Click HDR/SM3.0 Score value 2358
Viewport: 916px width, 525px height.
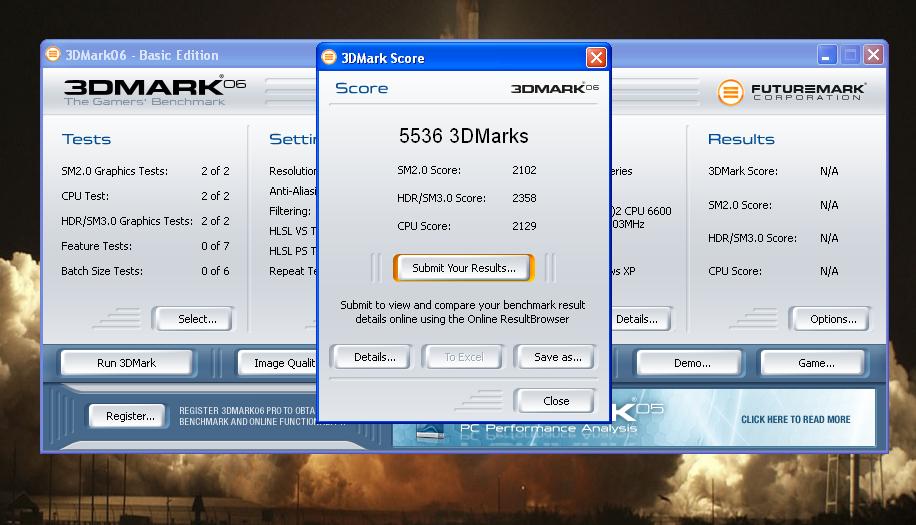(524, 198)
